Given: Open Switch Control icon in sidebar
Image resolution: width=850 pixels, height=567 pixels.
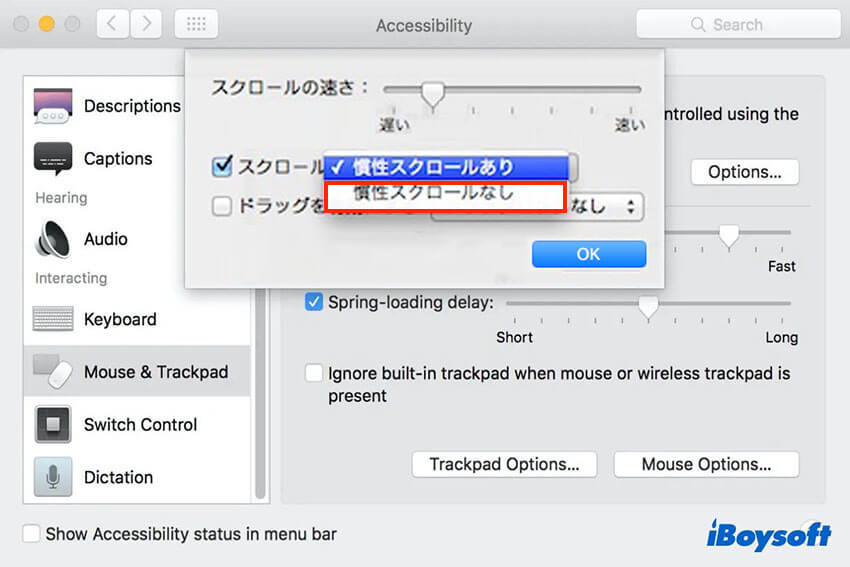Looking at the screenshot, I should (53, 424).
